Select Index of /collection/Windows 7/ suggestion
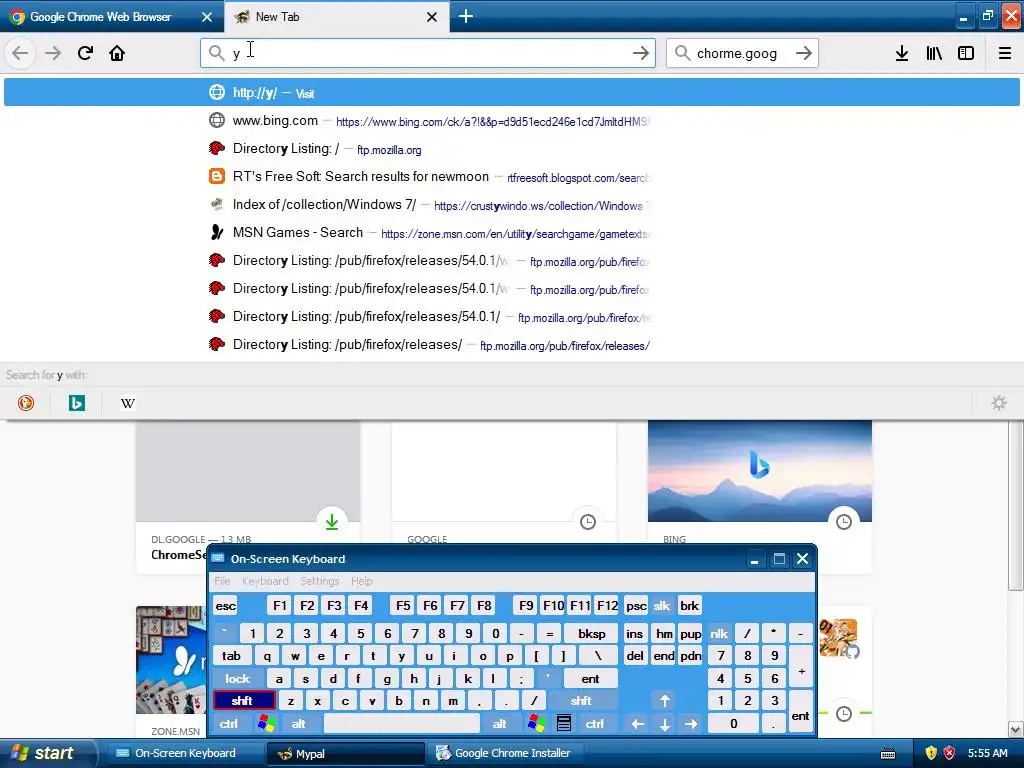The height and width of the screenshot is (768, 1024). click(x=511, y=204)
